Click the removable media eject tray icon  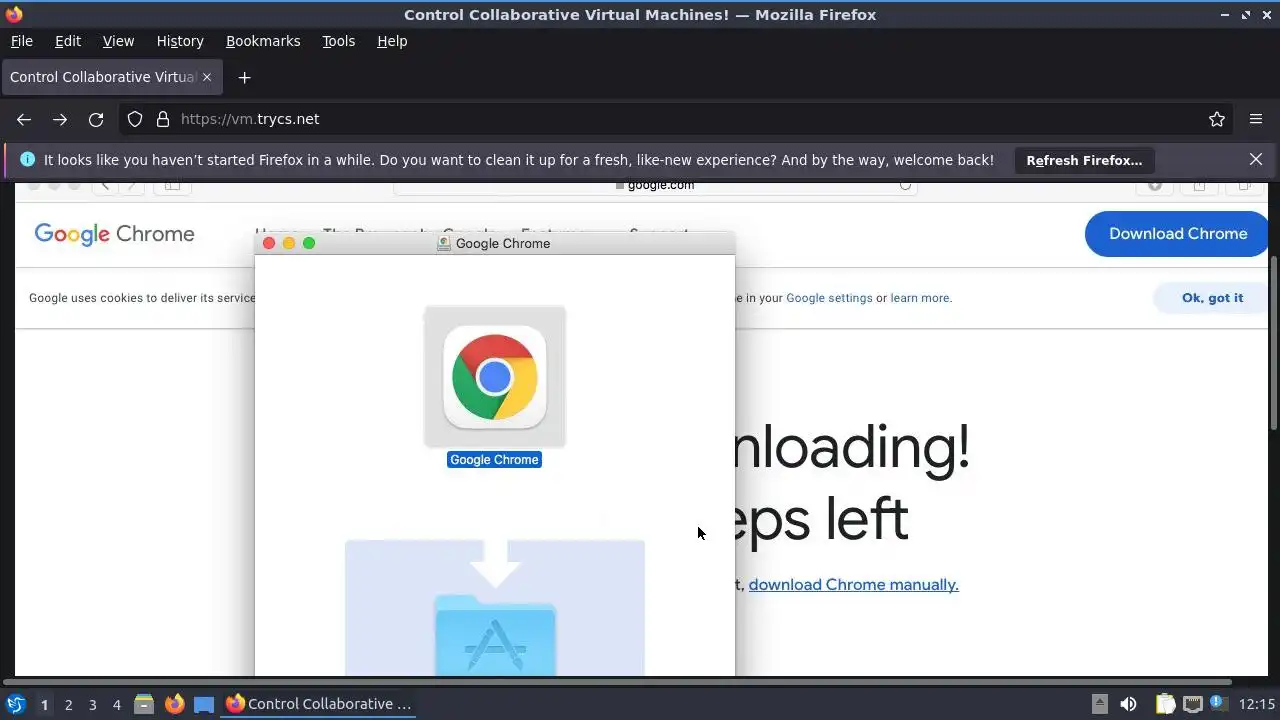click(1099, 704)
